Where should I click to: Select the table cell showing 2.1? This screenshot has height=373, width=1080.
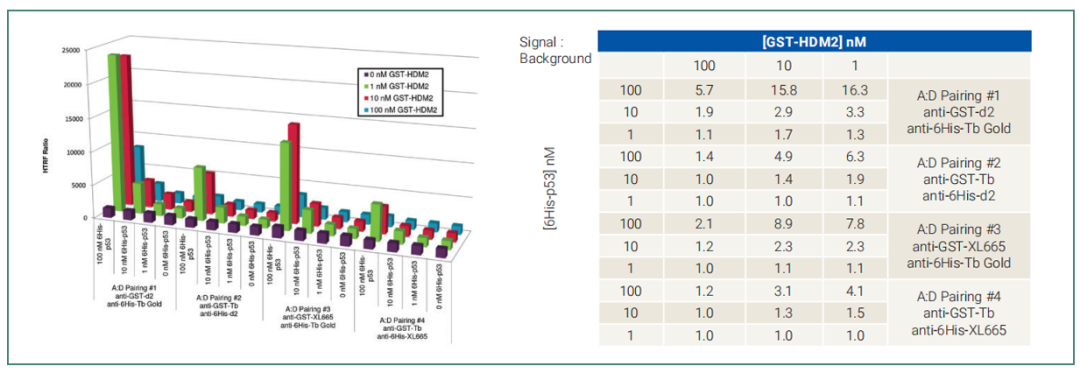[705, 223]
